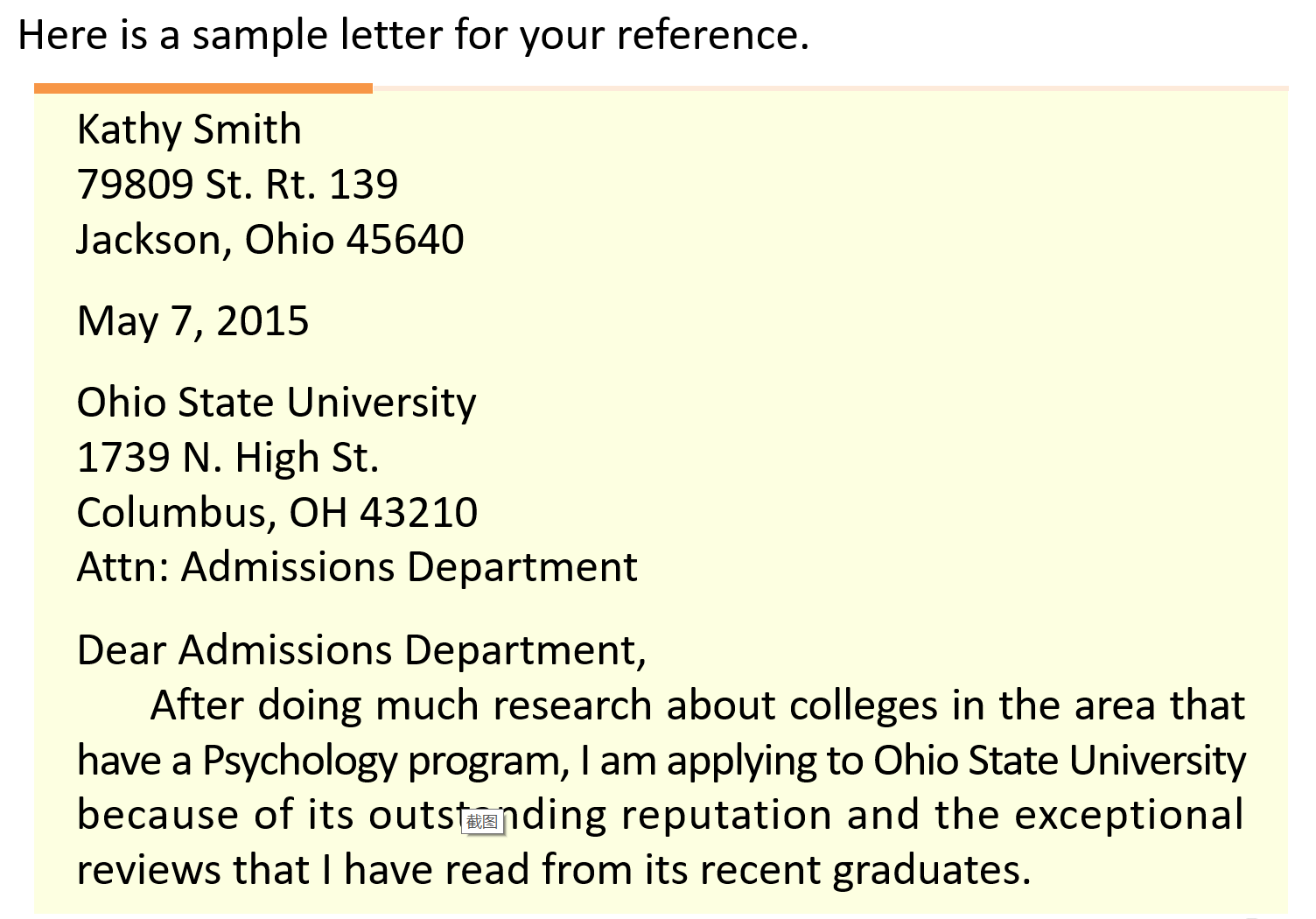Click the last line ending "recent graduates."
The width and height of the screenshot is (1316, 919).
554,870
